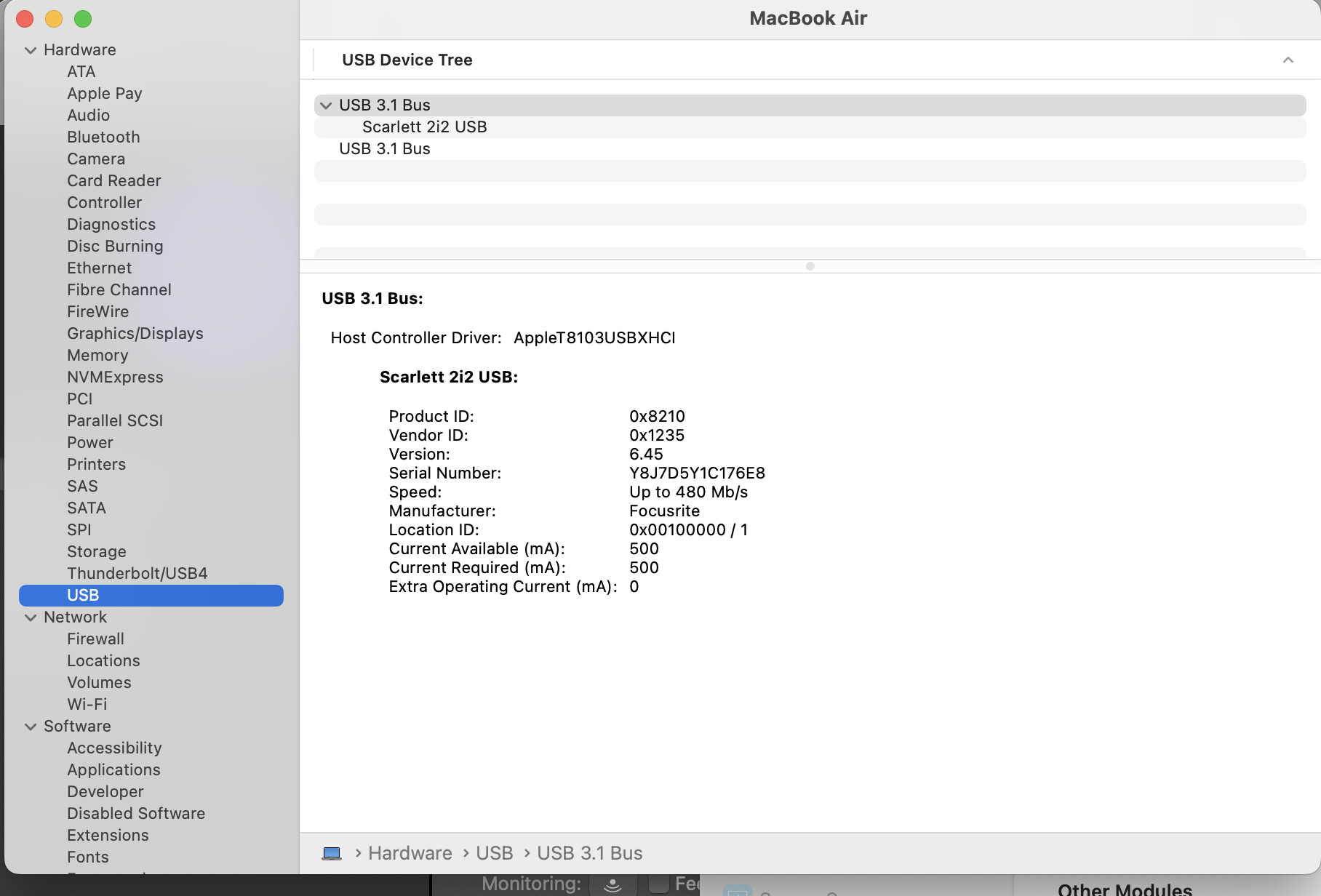
Task: Click the USB Device Tree sort chevron
Action: pos(1288,60)
